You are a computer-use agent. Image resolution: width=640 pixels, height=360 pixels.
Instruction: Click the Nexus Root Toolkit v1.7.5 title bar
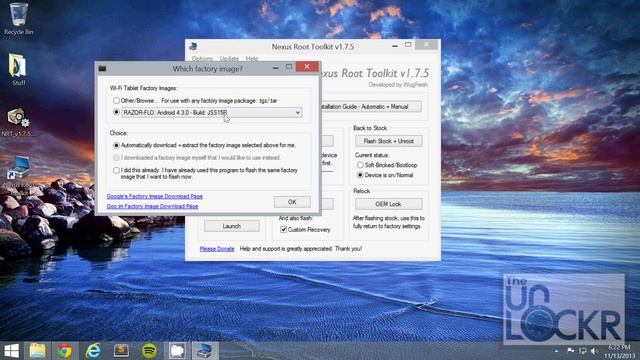(x=313, y=46)
